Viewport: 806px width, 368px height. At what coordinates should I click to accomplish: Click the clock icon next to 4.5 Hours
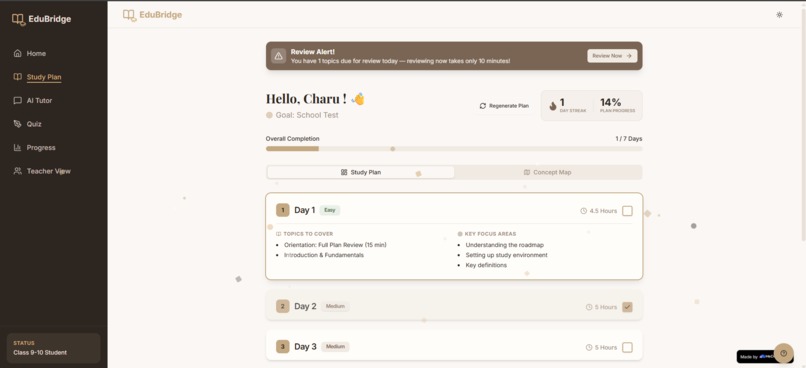coord(583,211)
